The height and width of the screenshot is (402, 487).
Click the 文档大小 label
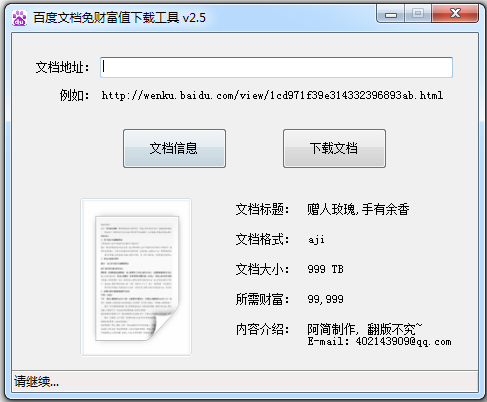(262, 269)
